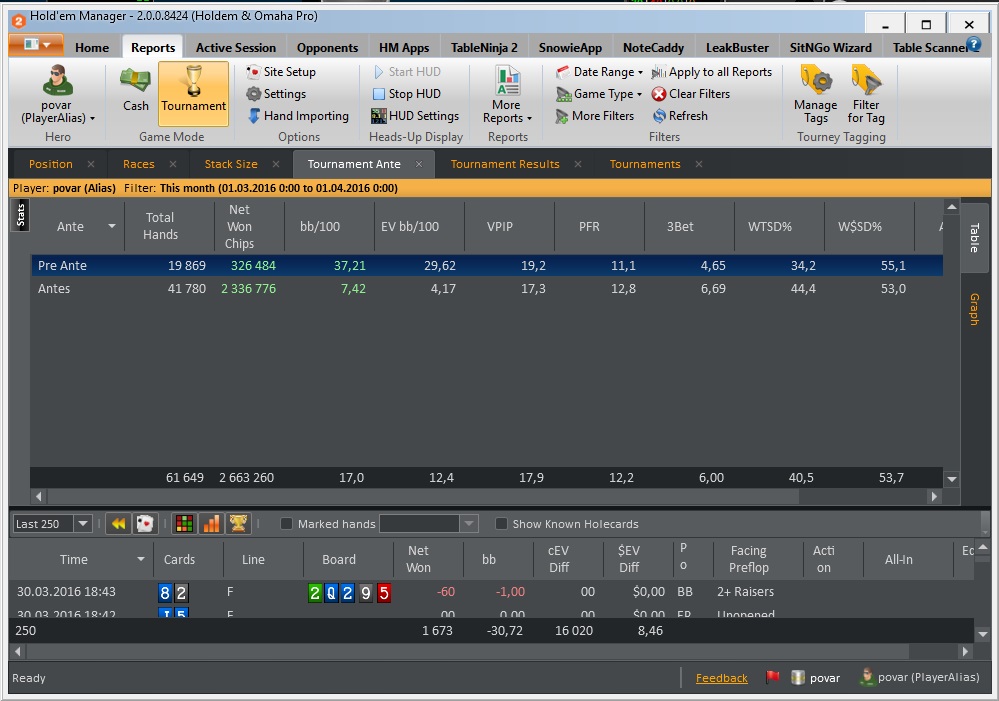The width and height of the screenshot is (999, 701).
Task: Sort hands by Net Won column
Action: coord(419,559)
